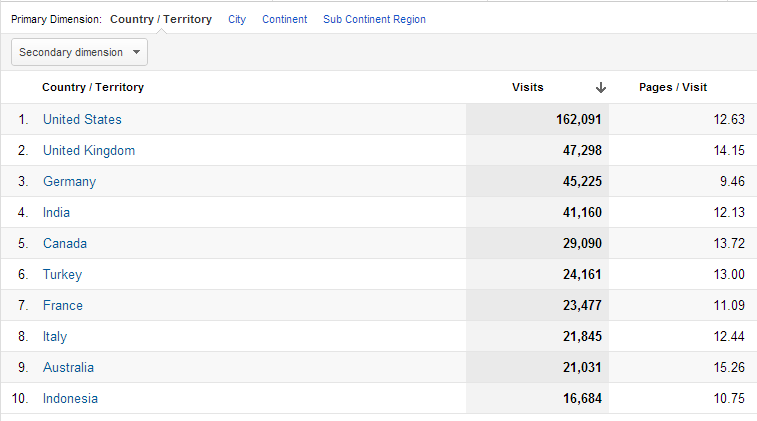Sort by the Visits column header
Viewport: 757px width, 421px height.
(528, 87)
